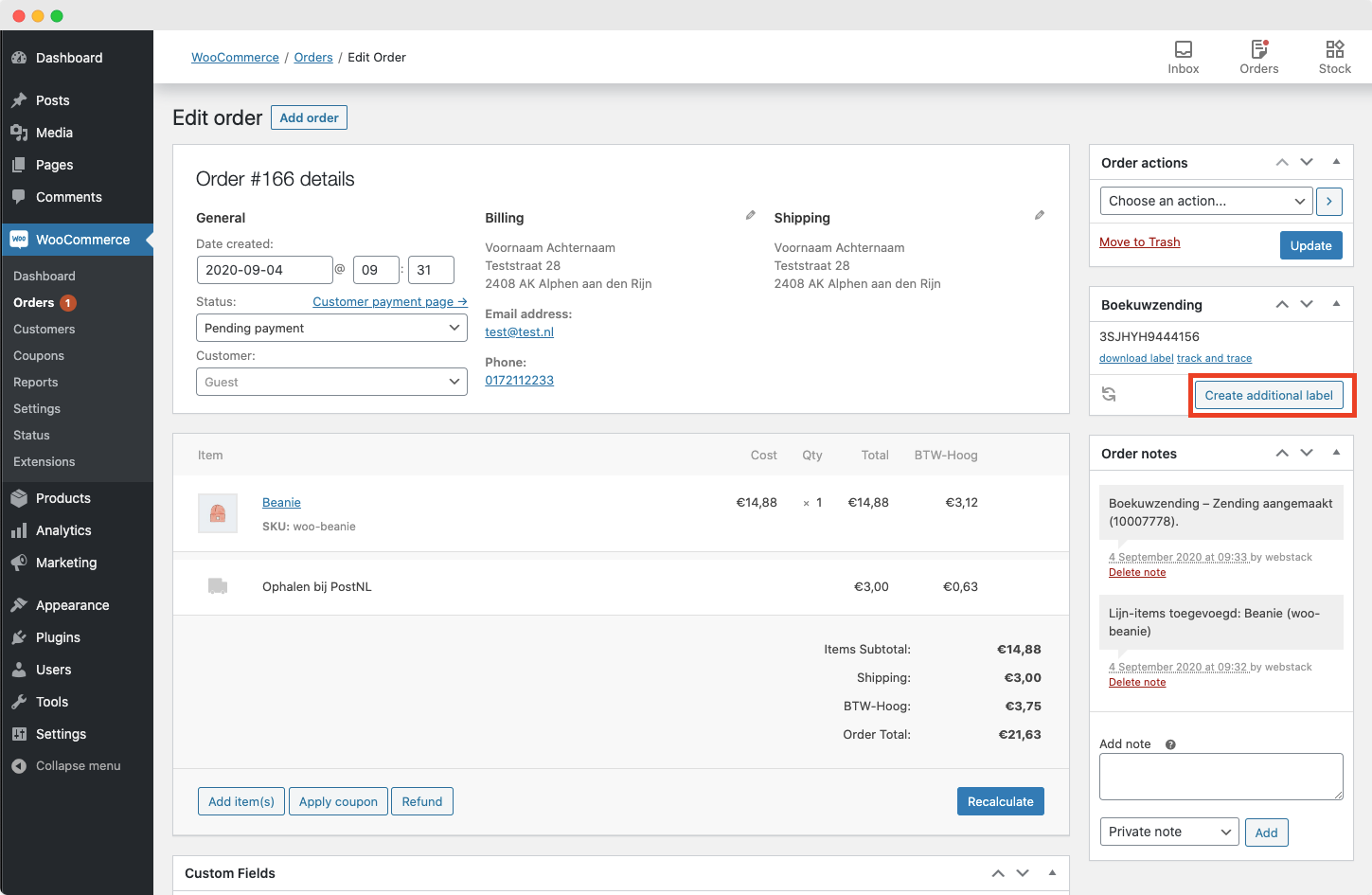Click the Recalculate button

click(x=1001, y=801)
